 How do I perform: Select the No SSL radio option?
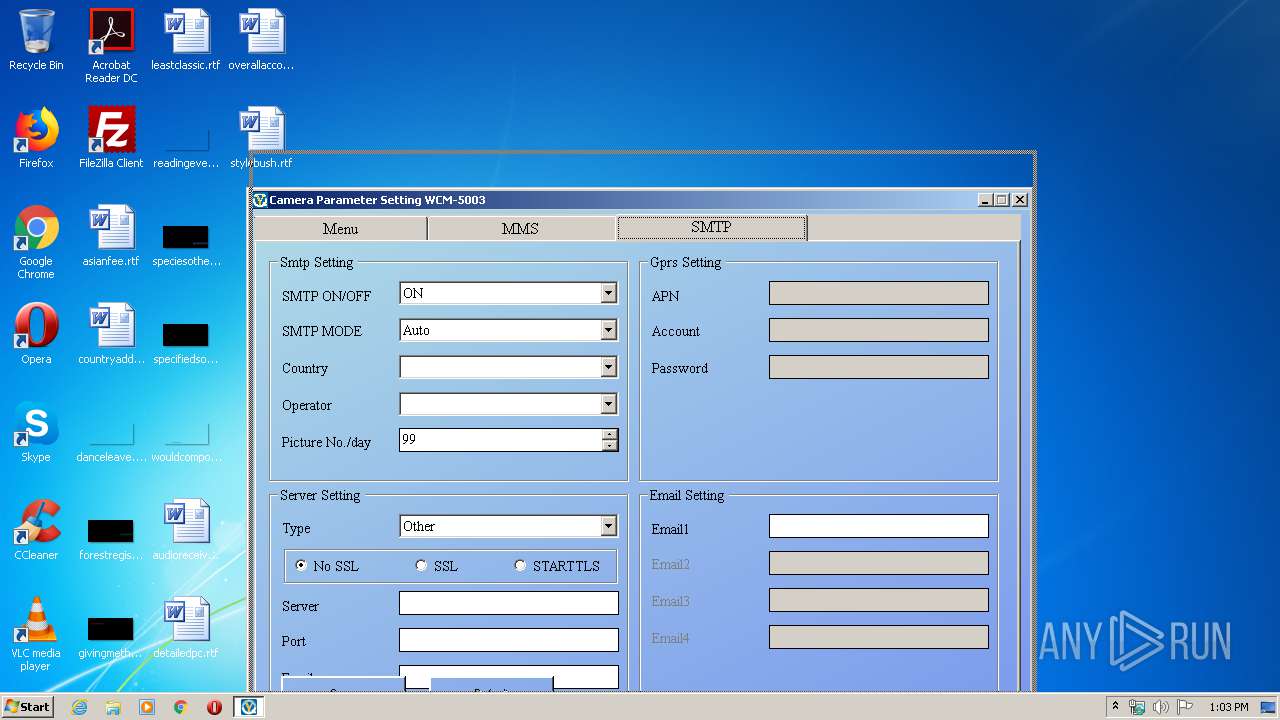pos(326,566)
